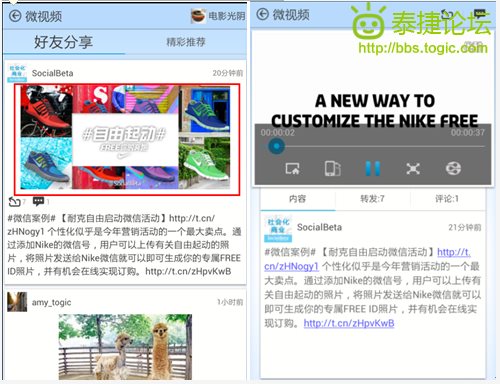Select 内容 tab
The width and height of the screenshot is (500, 384).
pyautogui.click(x=297, y=199)
